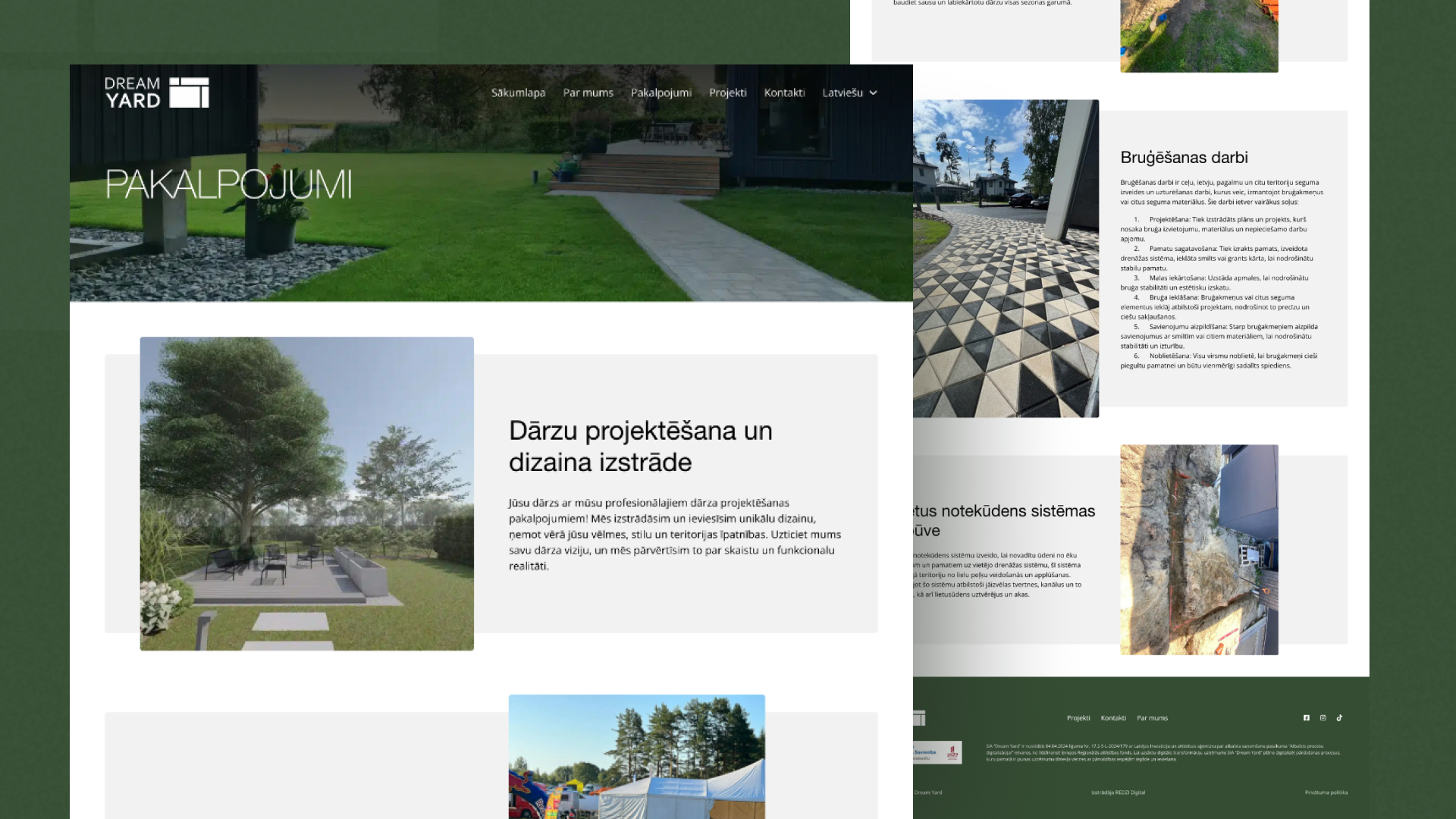Click the 'Dream Yard' copyright text in footer
1456x819 pixels.
(928, 792)
